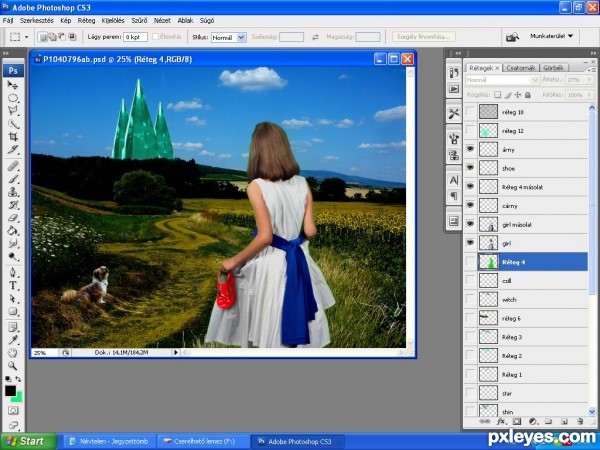Select the History Brush tool
600x450 pixels.
[x=13, y=205]
